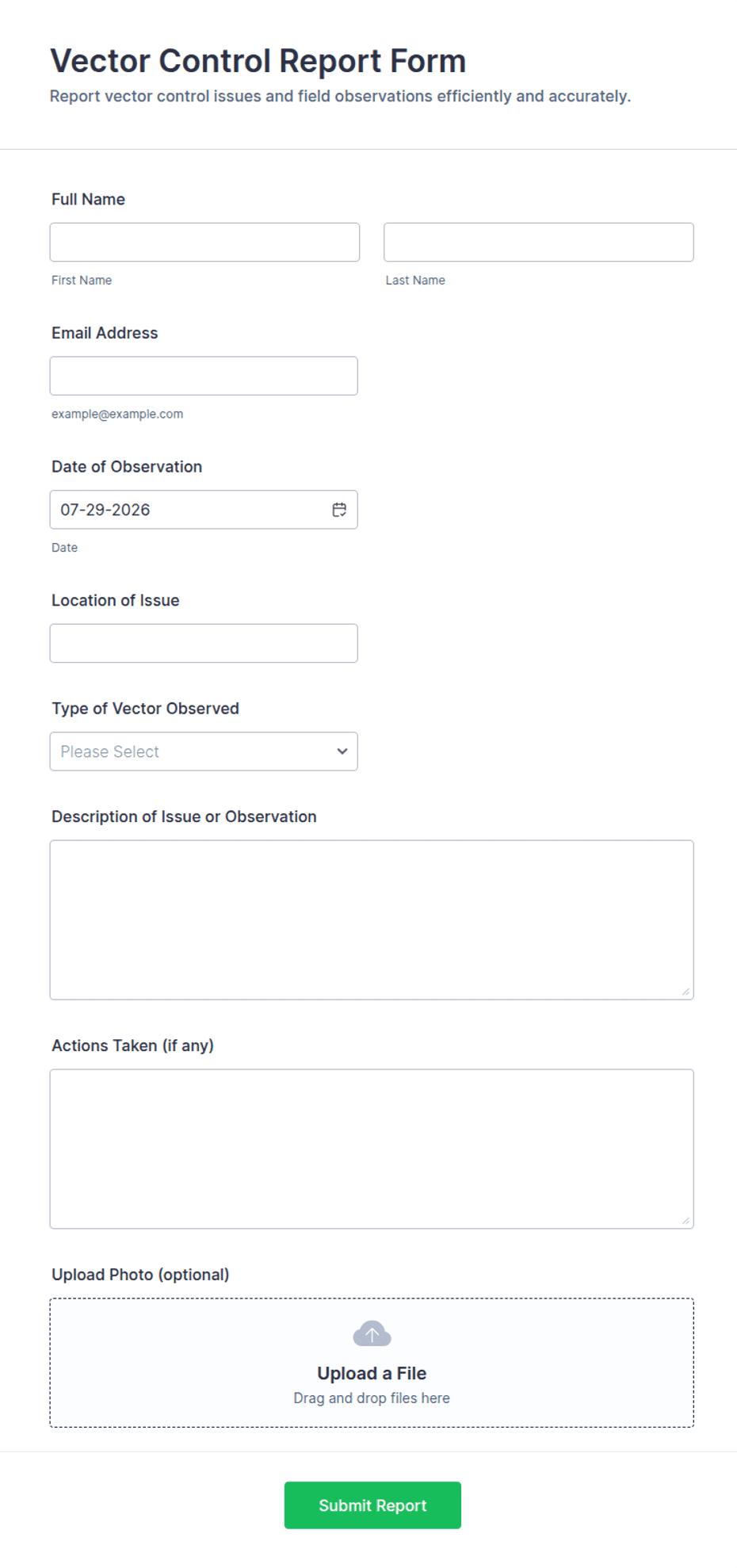Grab the Actions Taken textarea resize handle

click(x=686, y=1221)
